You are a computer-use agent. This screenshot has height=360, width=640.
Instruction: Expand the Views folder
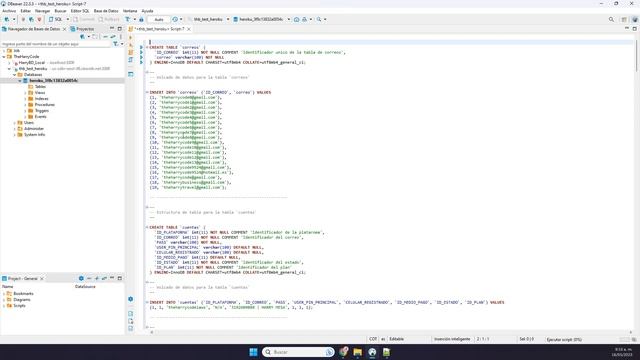[25, 93]
